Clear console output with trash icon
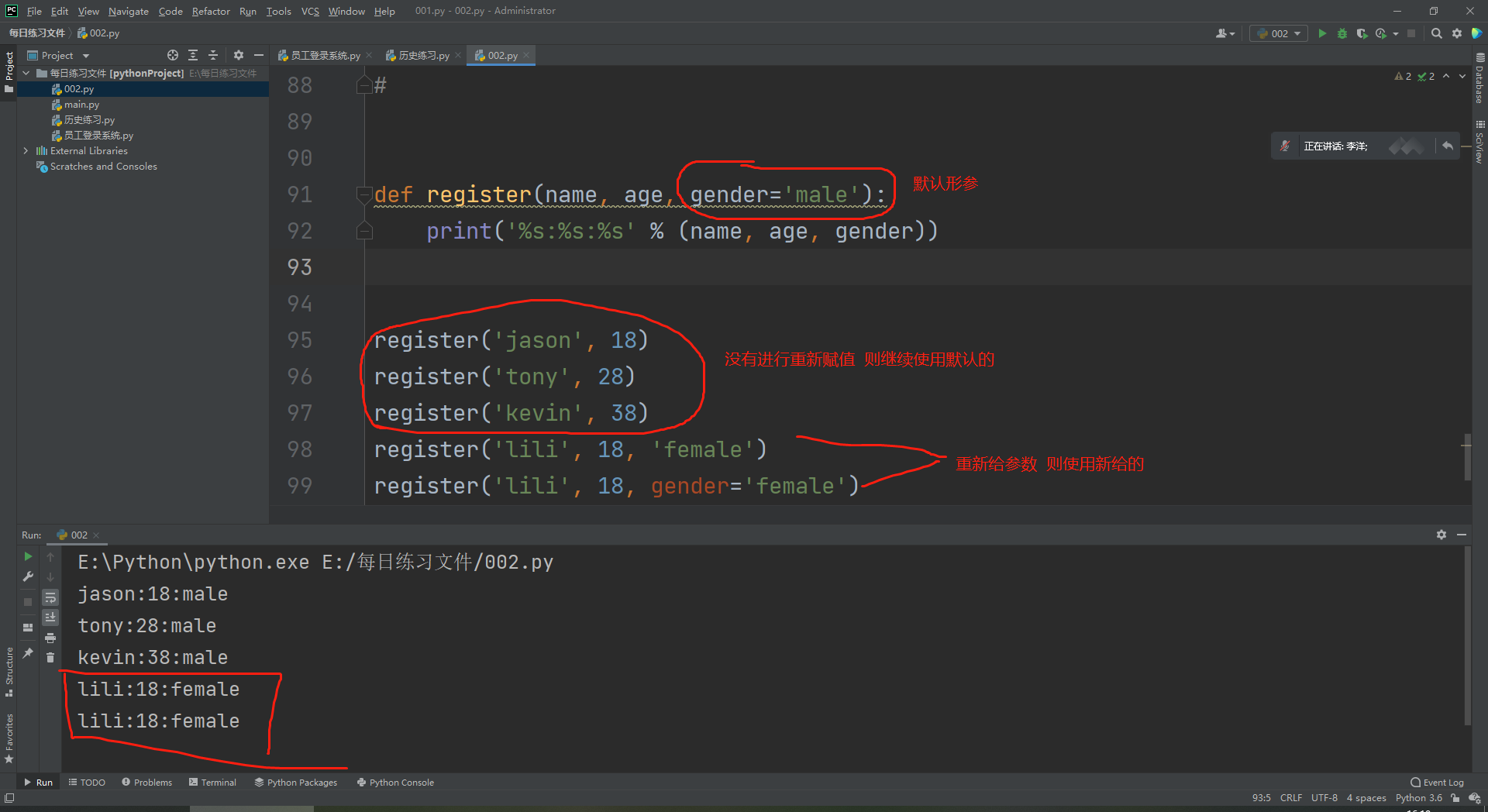Viewport: 1488px width, 812px height. [50, 658]
